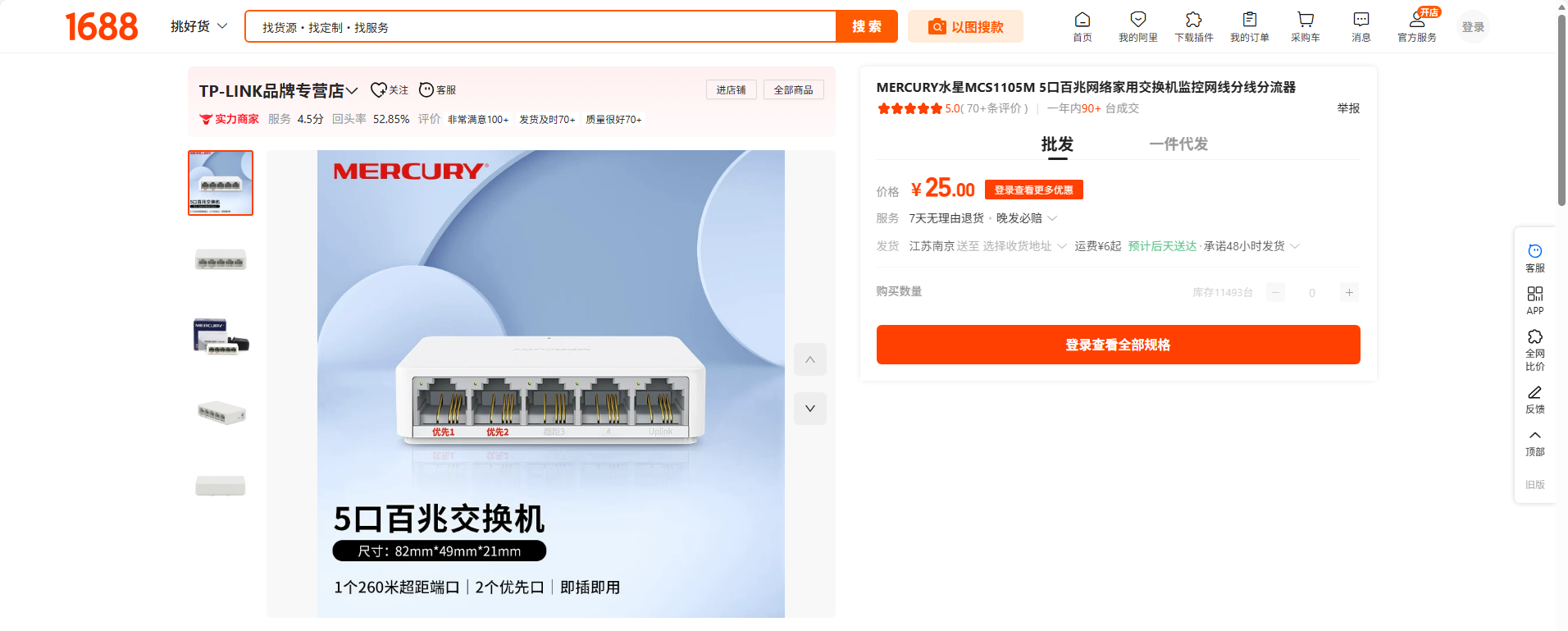Click 质量很好70+ tag
1568x631 pixels.
point(613,120)
